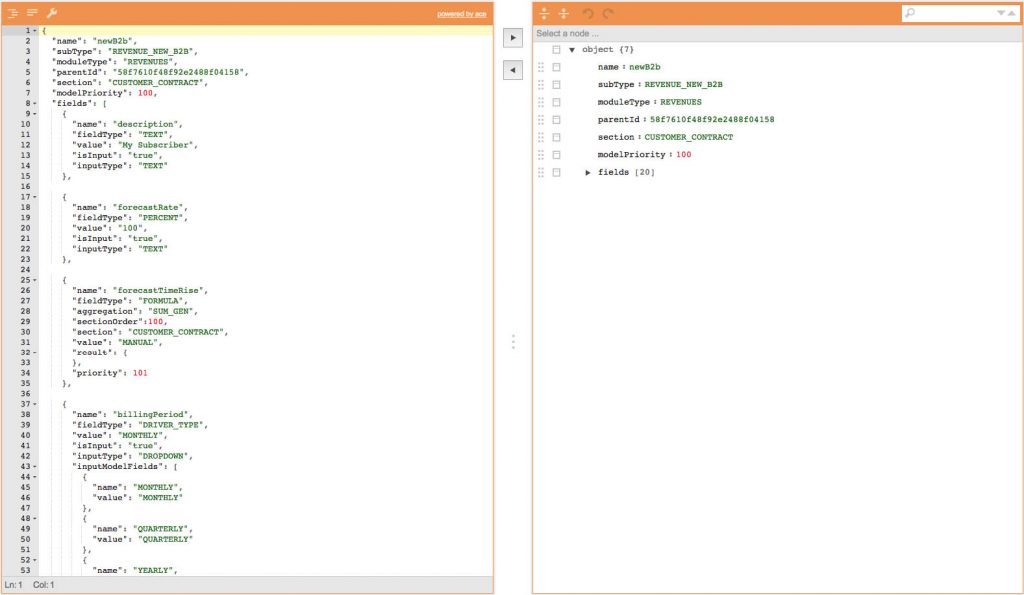This screenshot has height=595, width=1024.
Task: Collapse the root object node
Action: coord(572,50)
